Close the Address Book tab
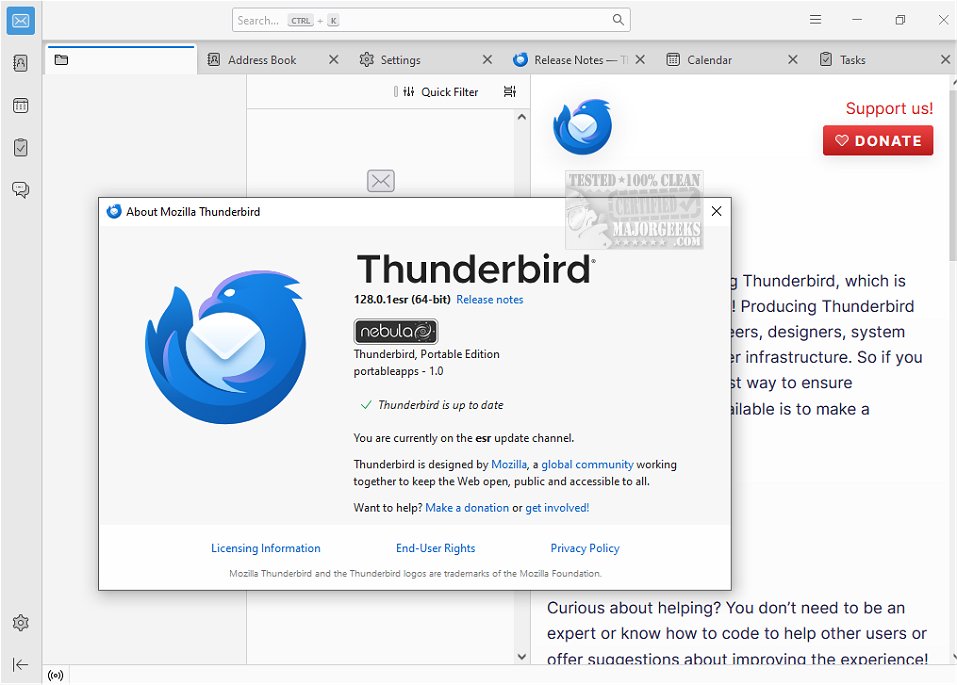 pyautogui.click(x=333, y=60)
